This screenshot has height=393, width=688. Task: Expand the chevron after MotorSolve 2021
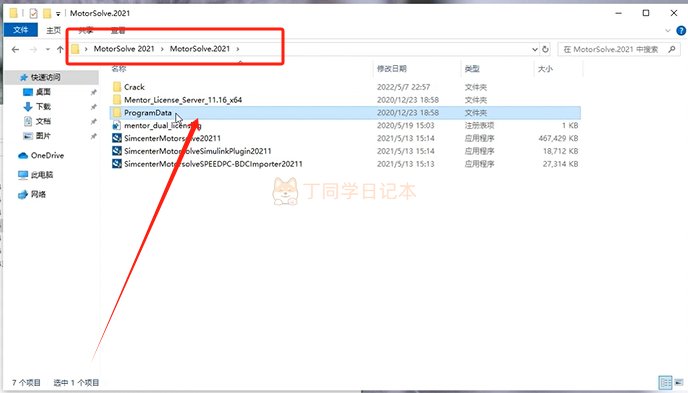(x=162, y=49)
